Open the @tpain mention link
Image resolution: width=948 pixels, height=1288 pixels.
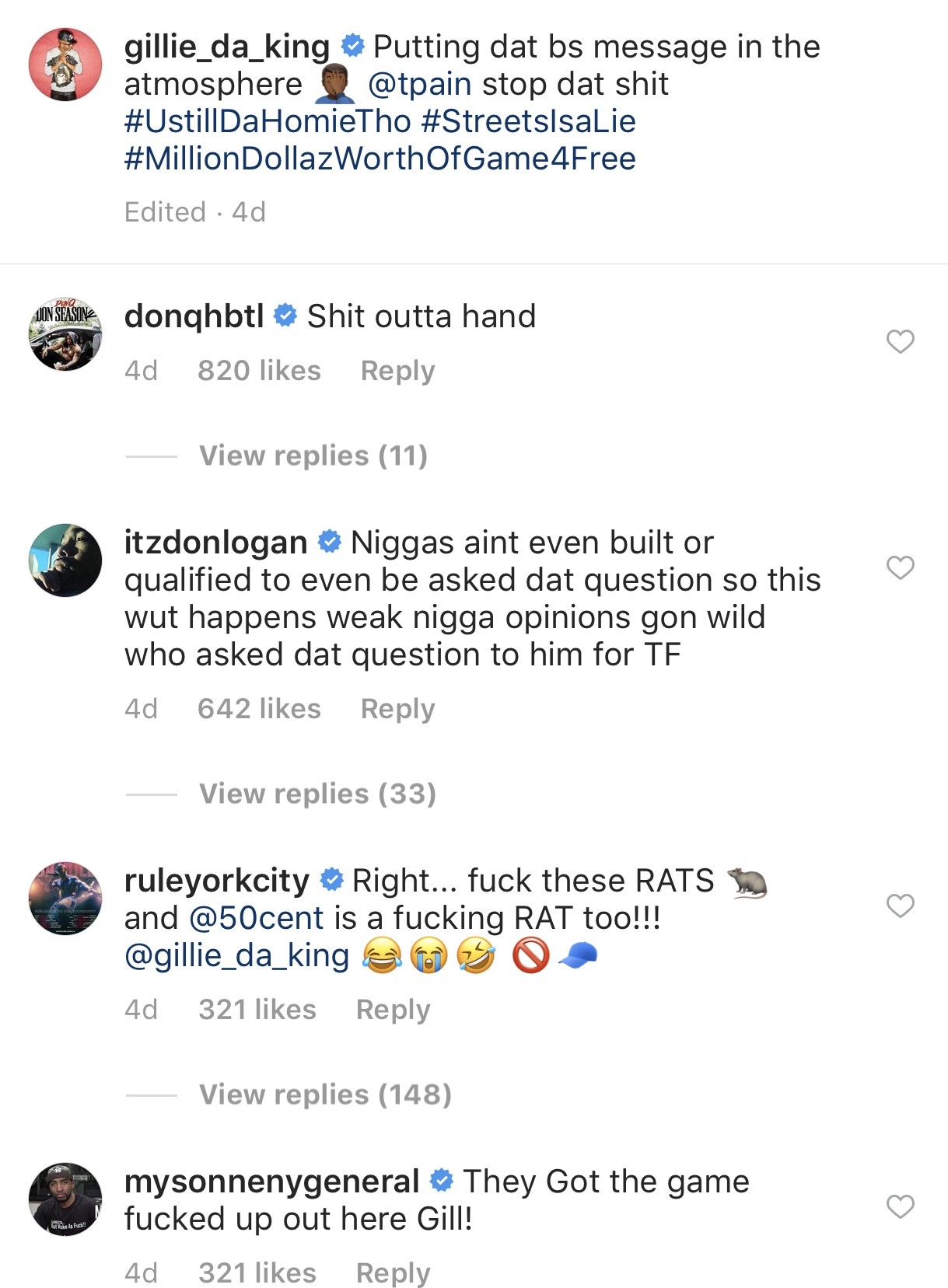tap(419, 84)
